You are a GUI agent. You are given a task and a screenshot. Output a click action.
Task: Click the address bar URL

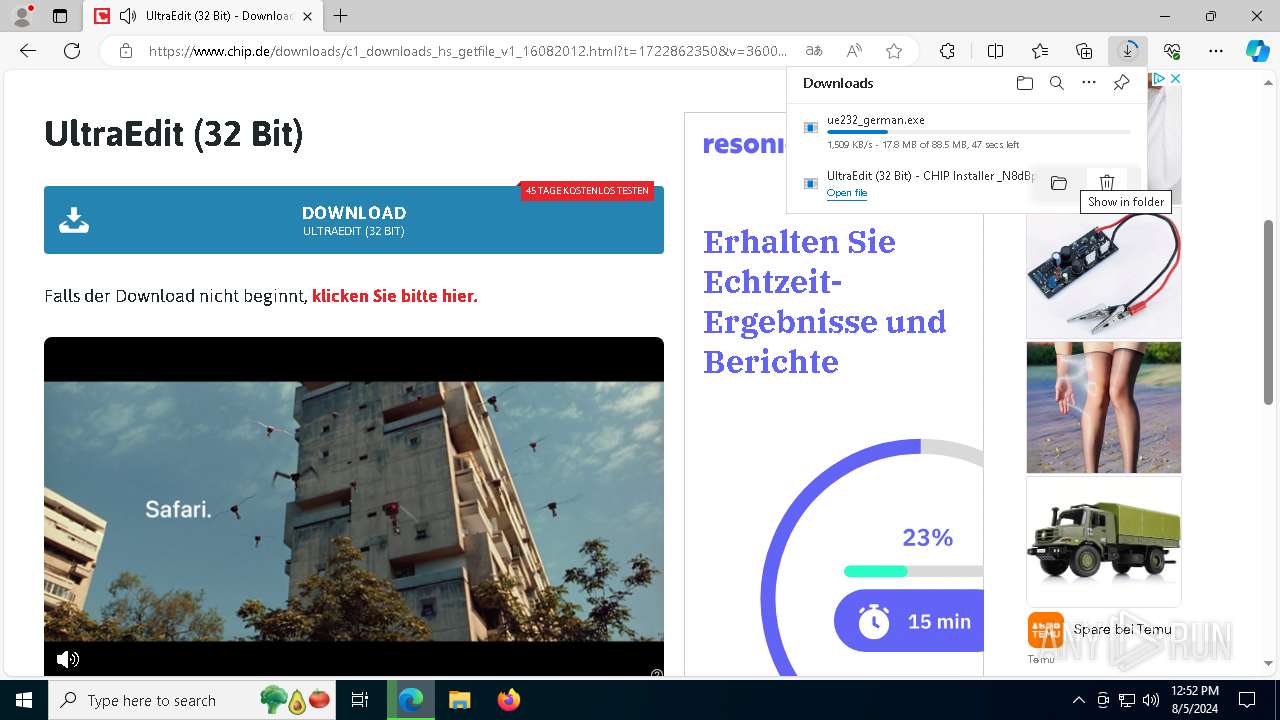point(468,51)
